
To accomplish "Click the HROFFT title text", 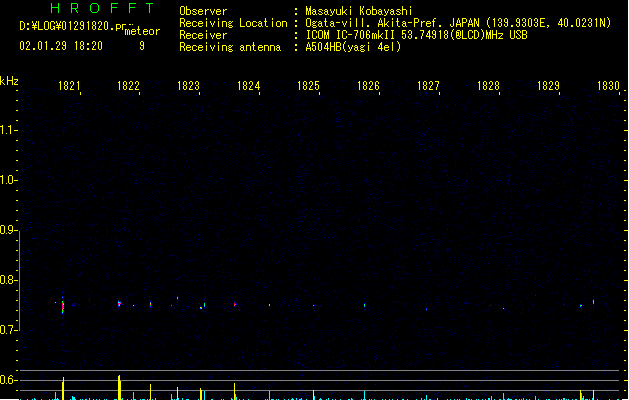I will click(x=102, y=8).
